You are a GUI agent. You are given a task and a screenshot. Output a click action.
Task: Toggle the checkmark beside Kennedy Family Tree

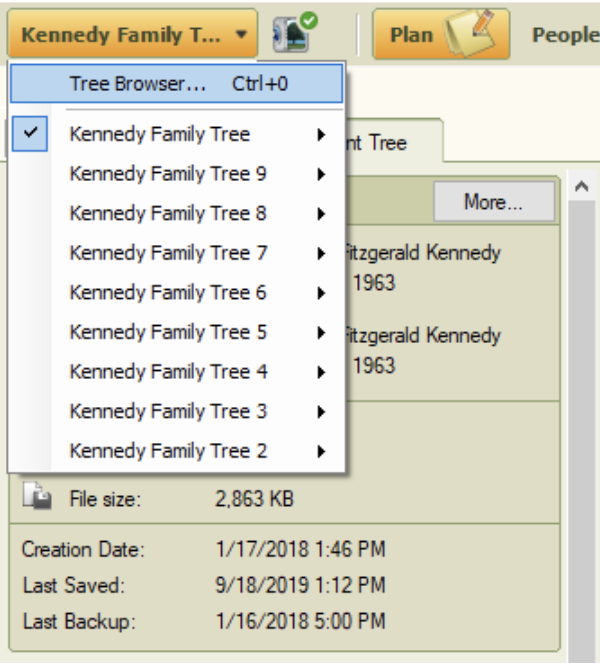(30, 133)
